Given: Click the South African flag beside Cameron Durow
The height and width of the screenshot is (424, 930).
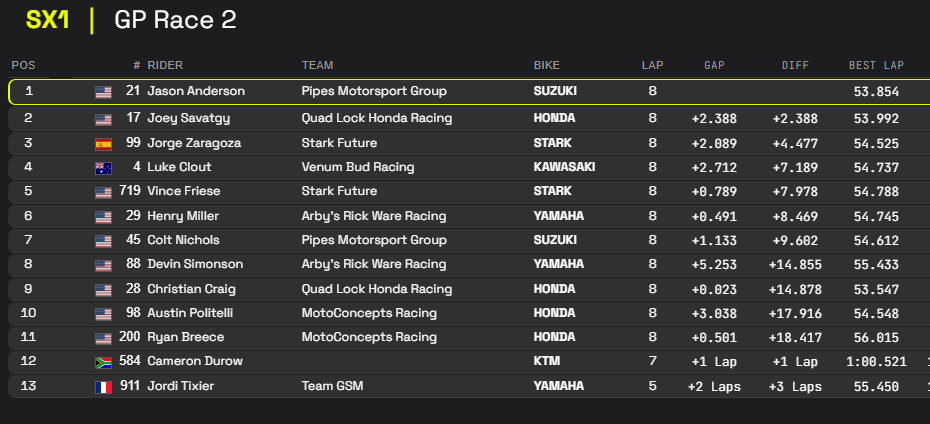Looking at the screenshot, I should tap(103, 361).
